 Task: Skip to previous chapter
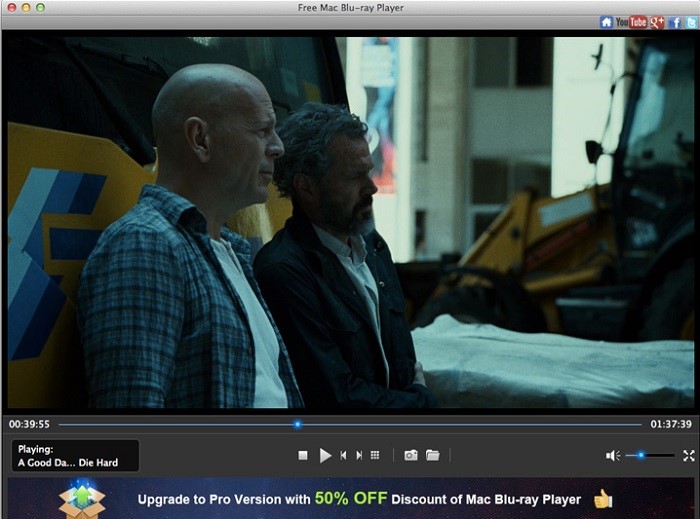(343, 455)
